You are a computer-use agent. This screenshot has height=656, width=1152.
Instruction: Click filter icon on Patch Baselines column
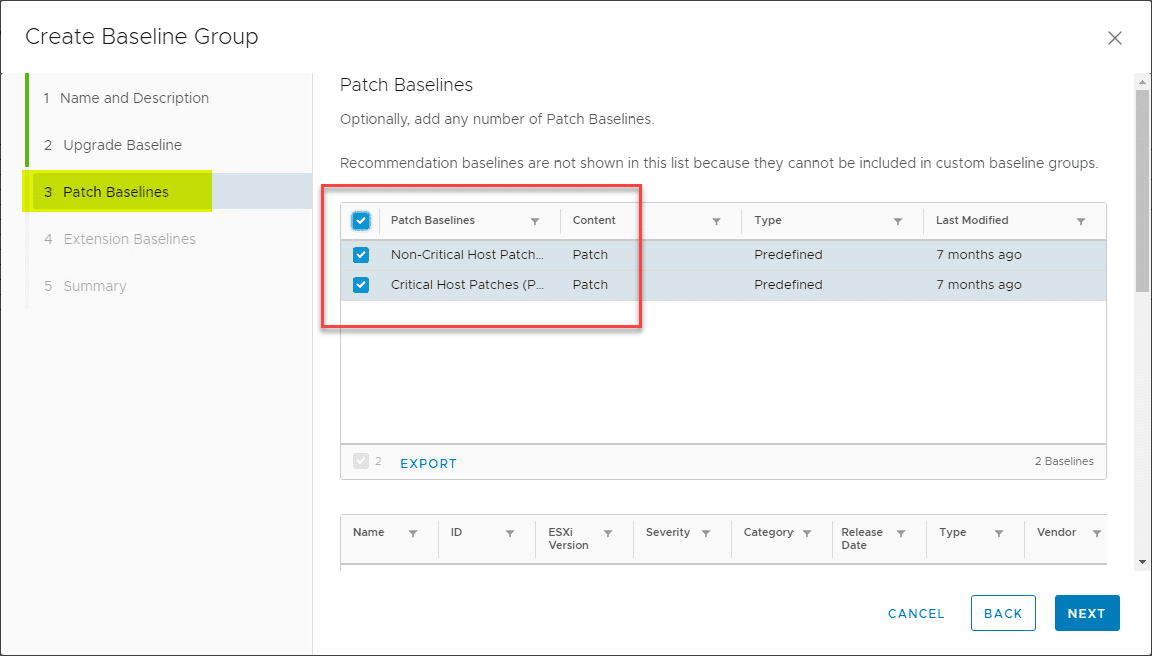click(535, 221)
